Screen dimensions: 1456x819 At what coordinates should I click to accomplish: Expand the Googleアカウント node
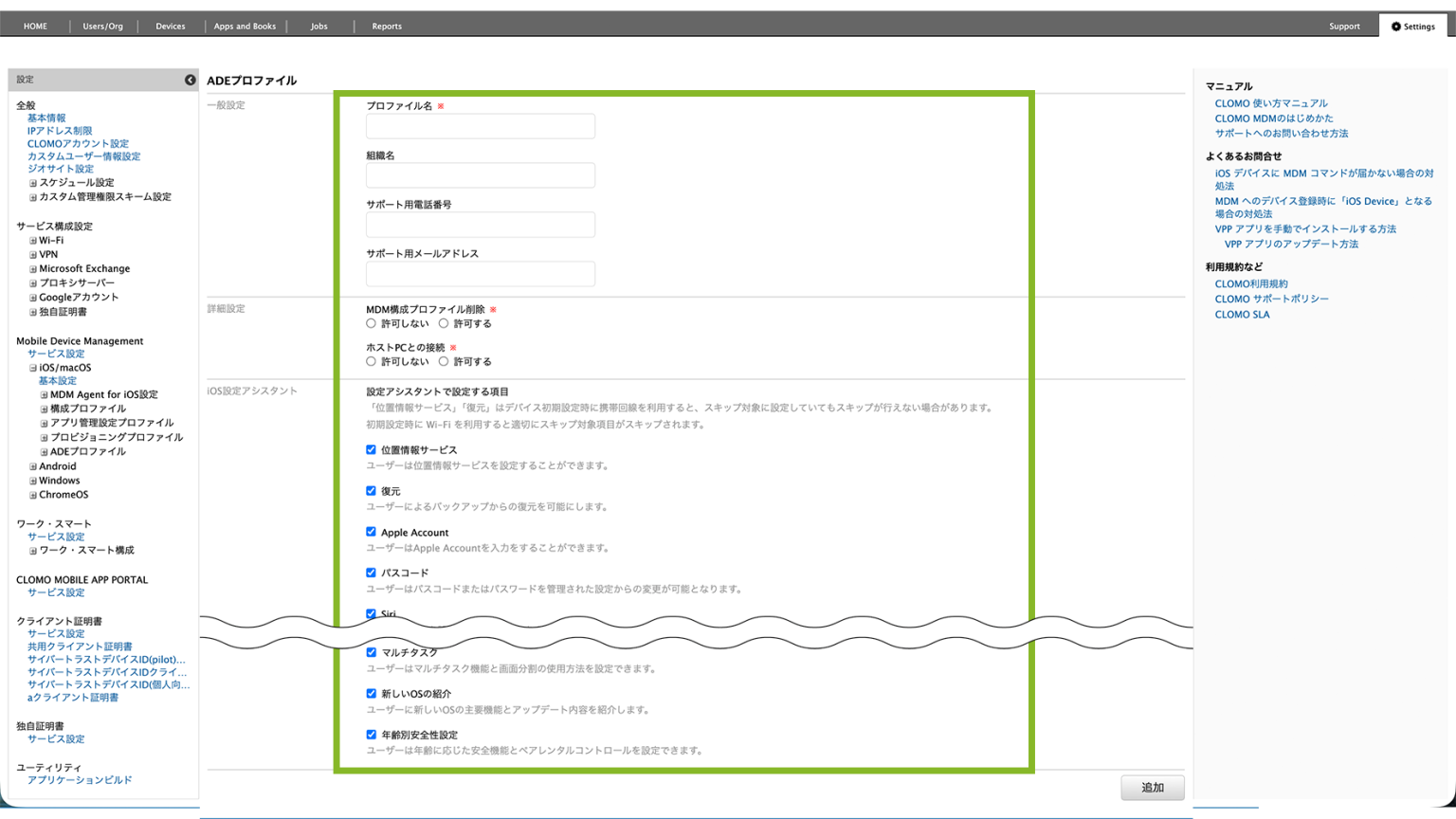click(x=32, y=298)
